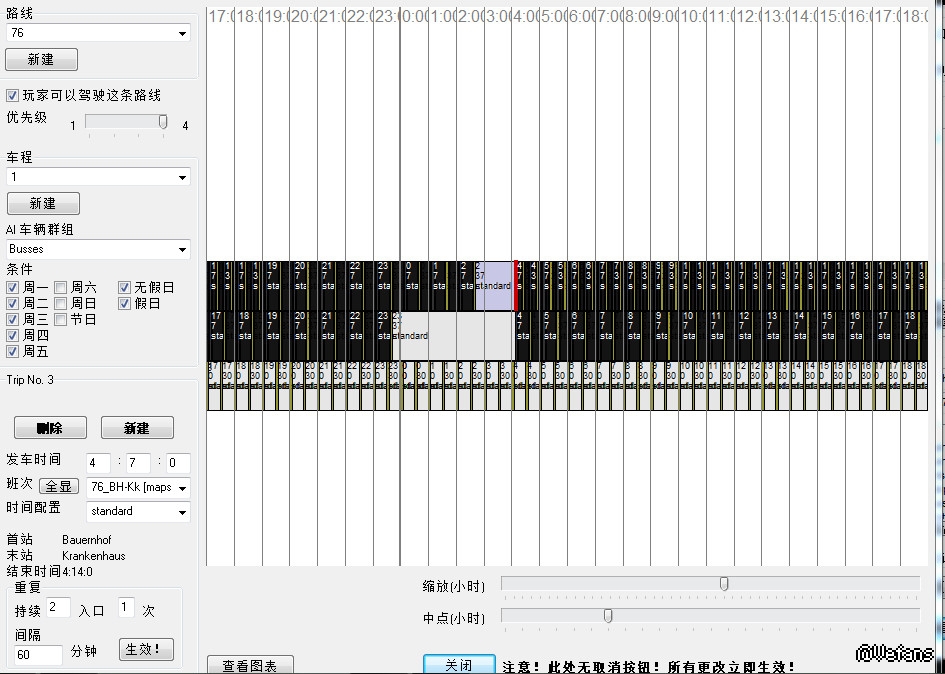Image resolution: width=945 pixels, height=674 pixels.
Task: Click the 0:00 hour label in timeline header
Action: 415,16
